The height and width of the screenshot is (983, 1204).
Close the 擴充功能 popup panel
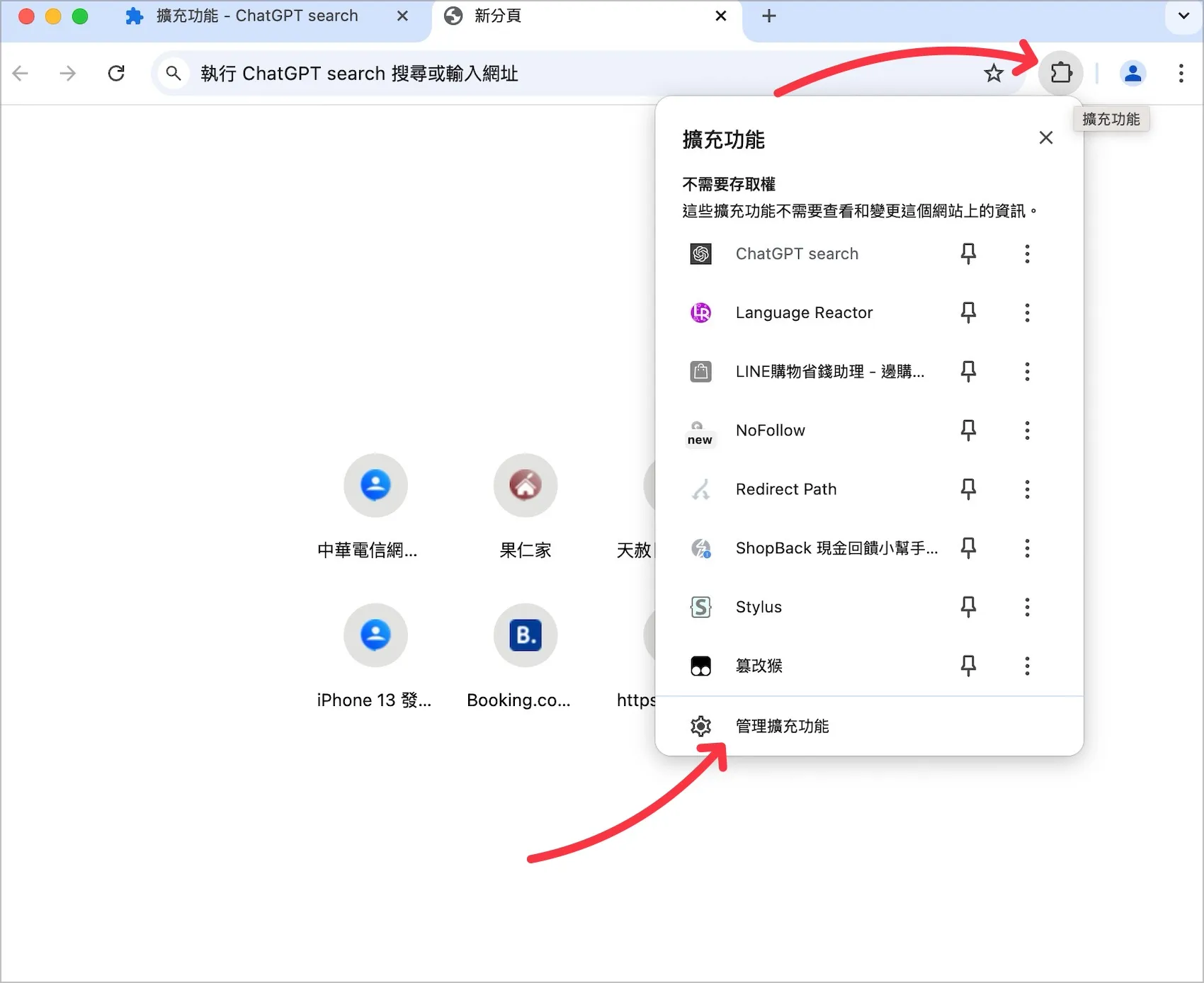[x=1046, y=137]
